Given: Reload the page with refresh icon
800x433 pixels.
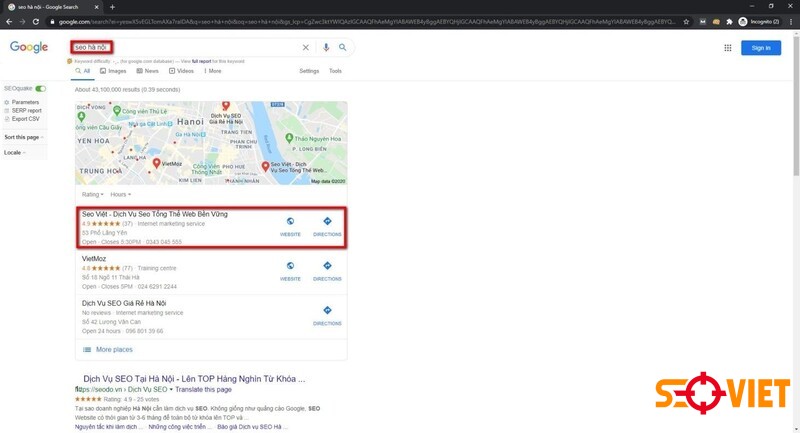Looking at the screenshot, I should point(36,21).
